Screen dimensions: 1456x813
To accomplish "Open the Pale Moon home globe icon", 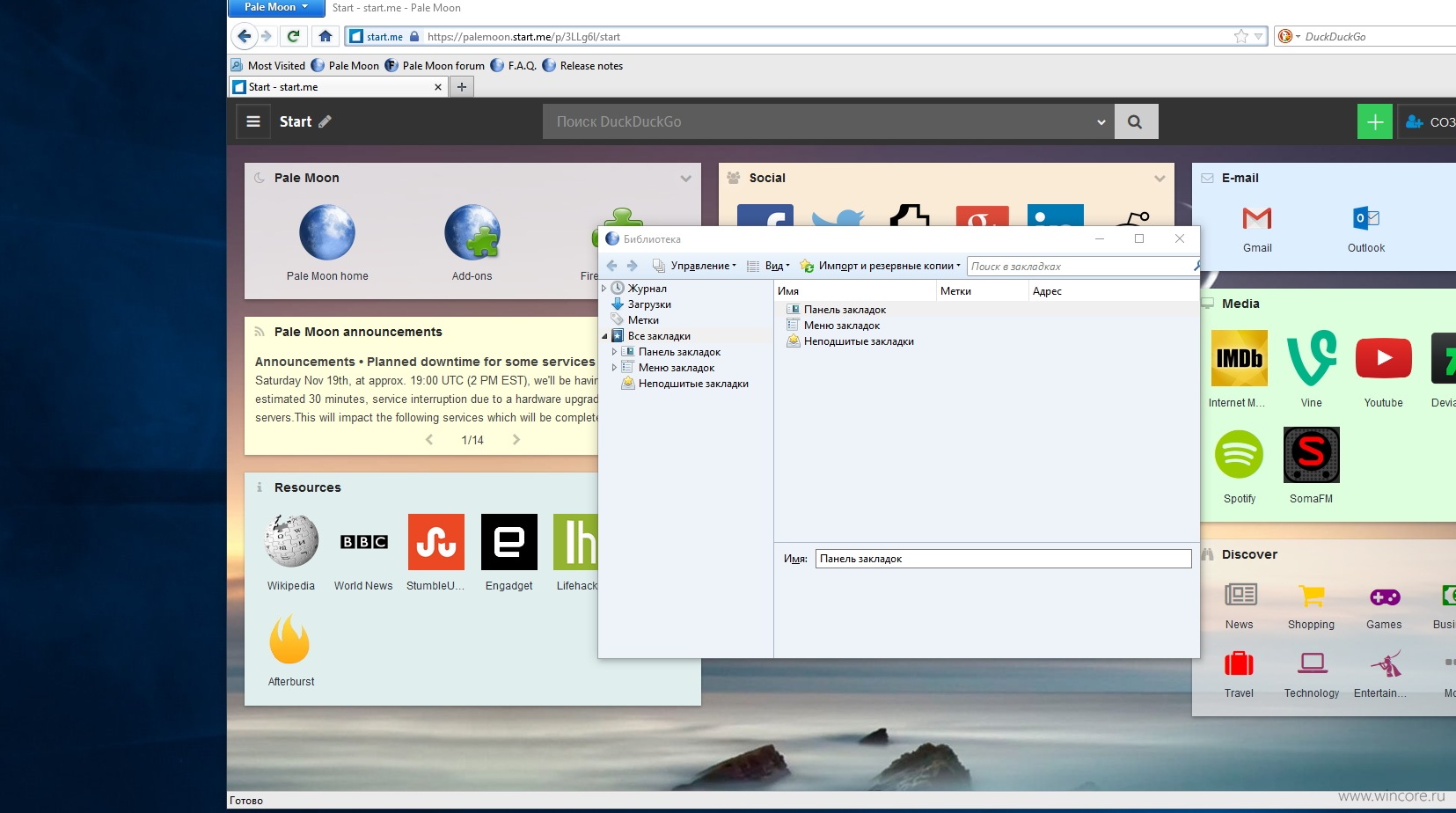I will point(327,232).
